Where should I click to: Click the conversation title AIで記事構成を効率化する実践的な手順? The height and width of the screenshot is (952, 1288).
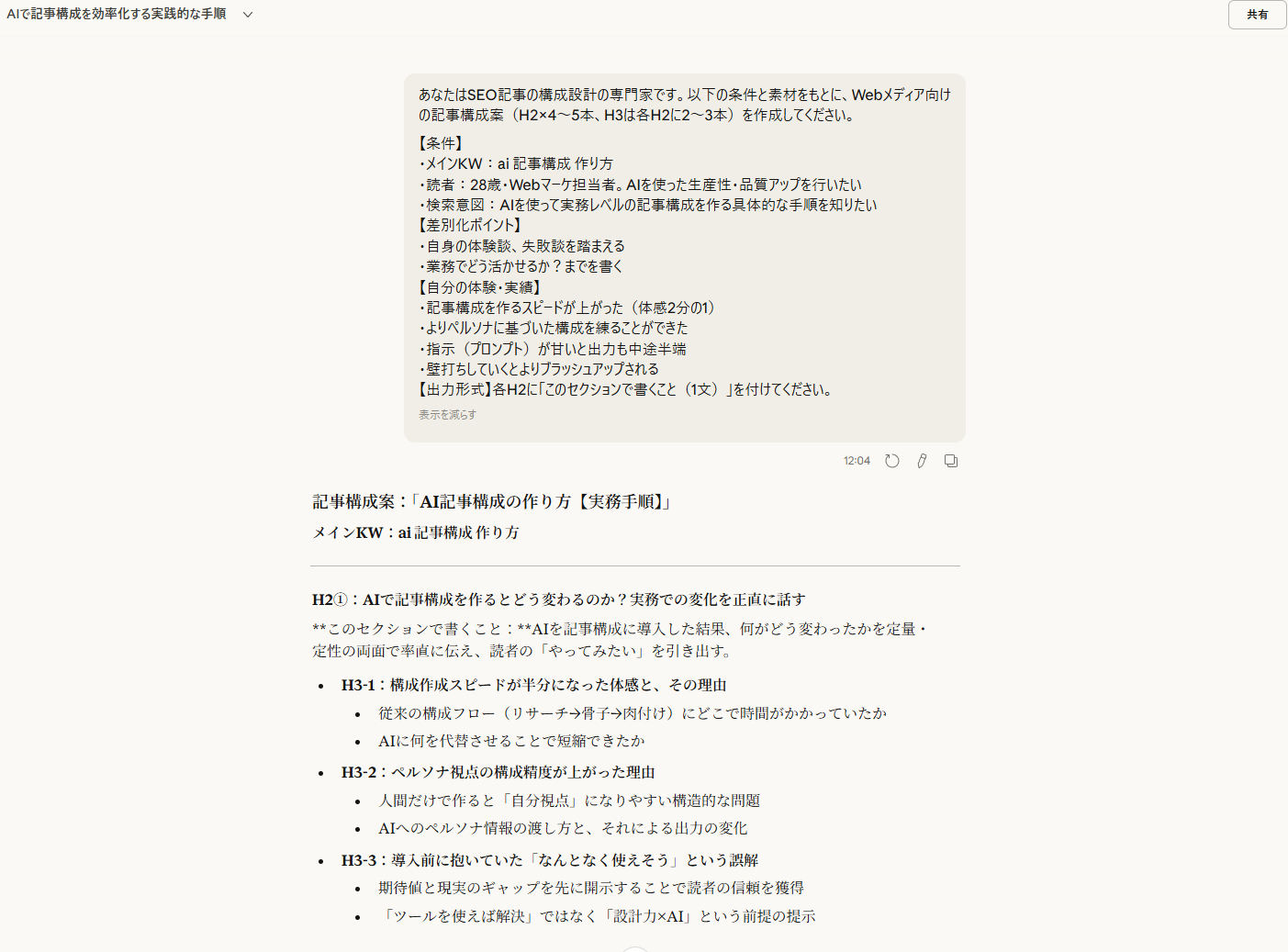click(118, 15)
